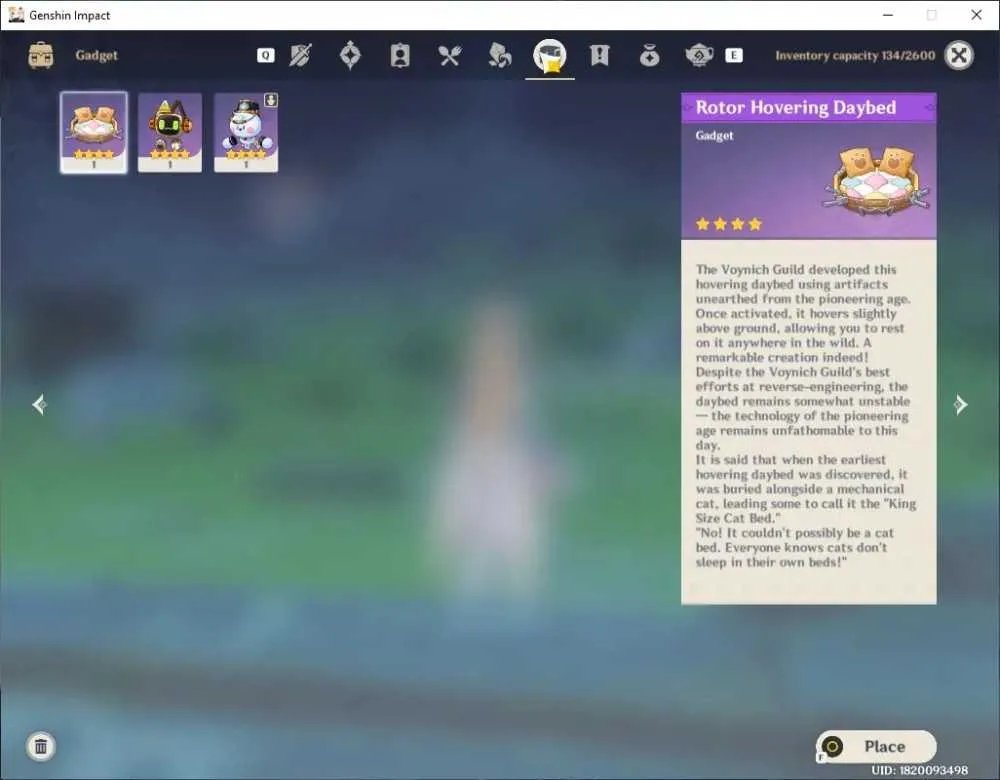
Task: Close the inventory with the X button
Action: (x=959, y=55)
